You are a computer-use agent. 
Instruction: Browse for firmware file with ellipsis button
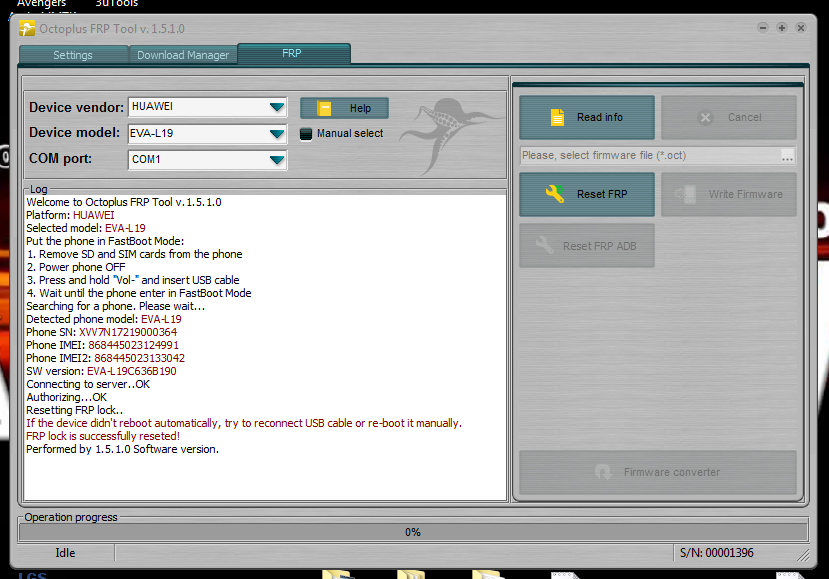787,155
